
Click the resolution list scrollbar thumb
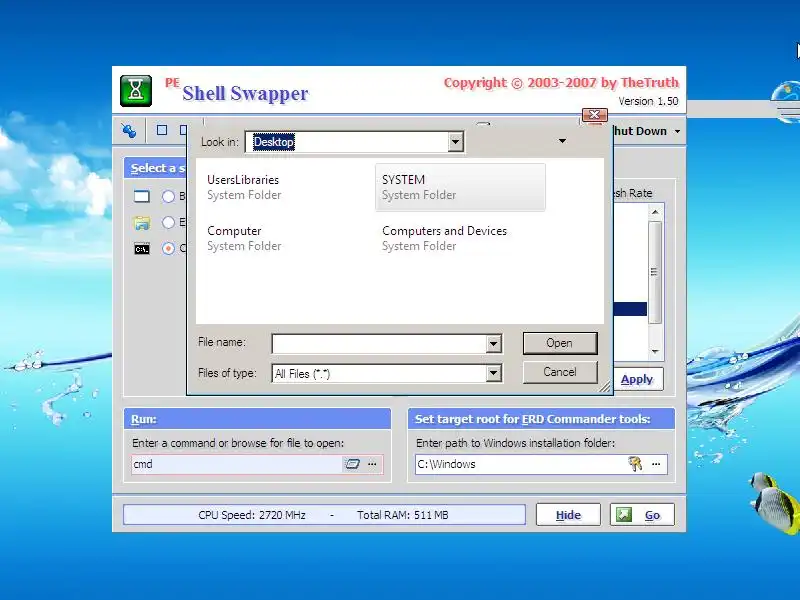pyautogui.click(x=655, y=272)
